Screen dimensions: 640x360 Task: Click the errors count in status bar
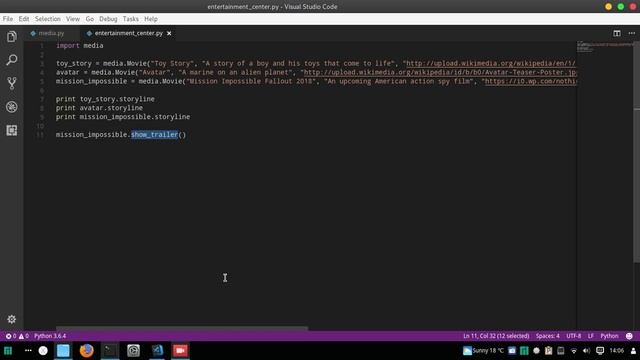click(11, 336)
